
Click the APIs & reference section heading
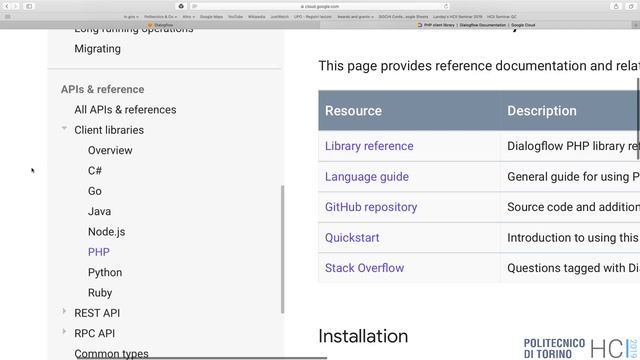(x=102, y=89)
